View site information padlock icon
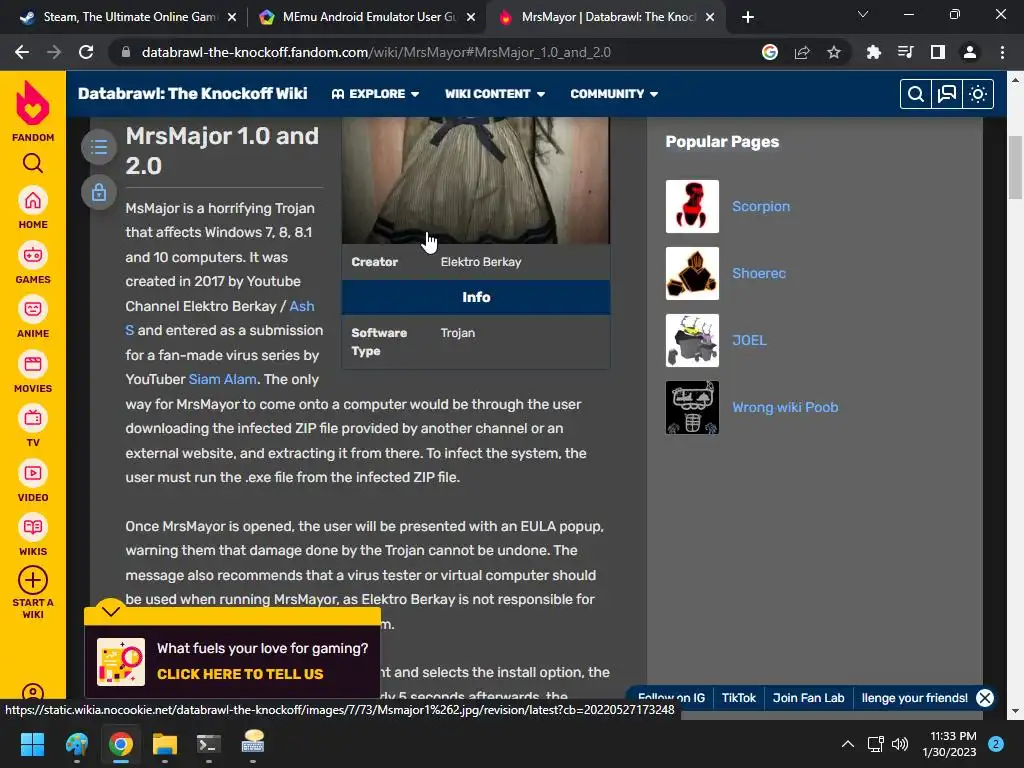The image size is (1024, 768). [x=126, y=52]
